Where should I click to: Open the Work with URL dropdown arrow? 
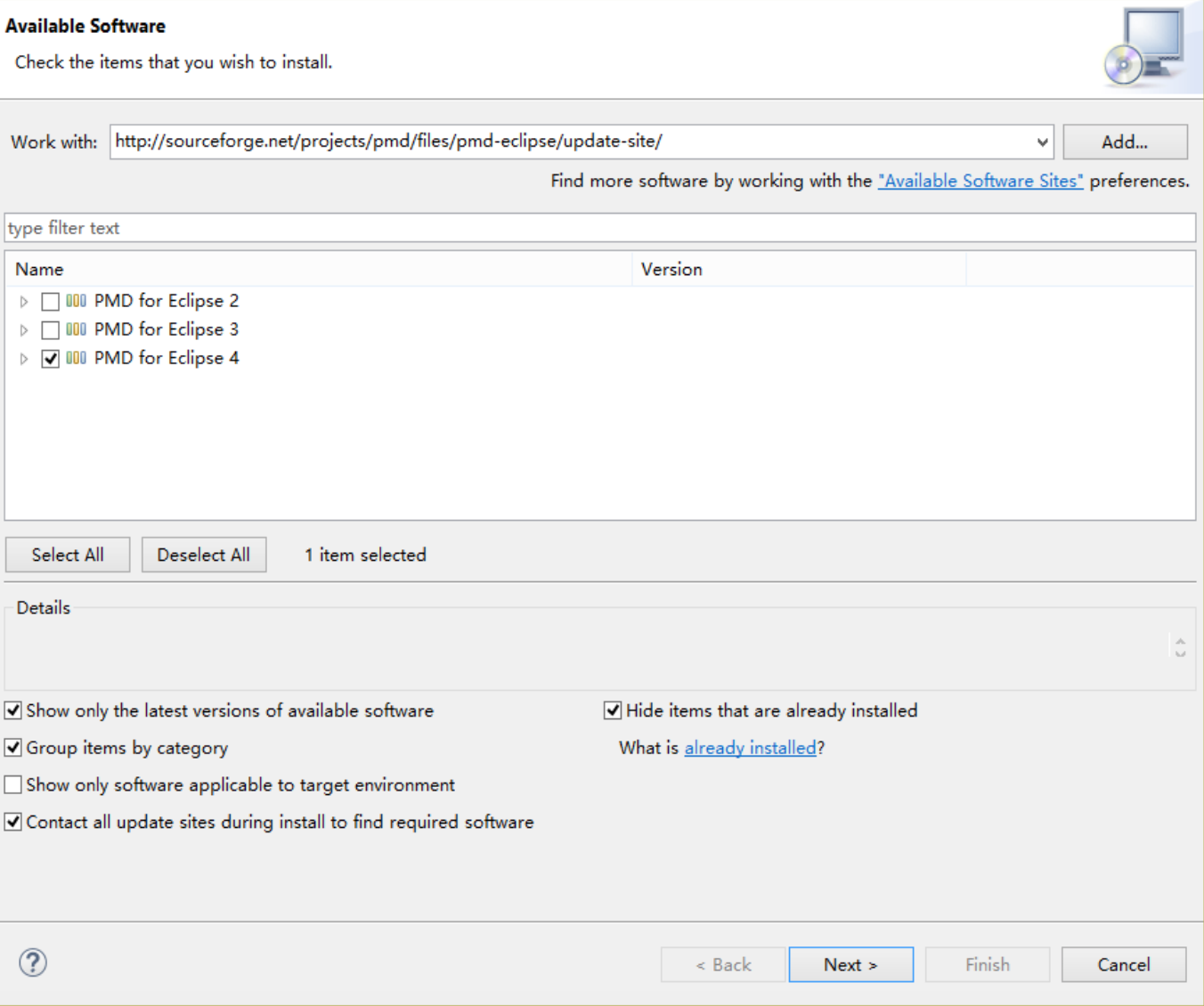[1042, 142]
